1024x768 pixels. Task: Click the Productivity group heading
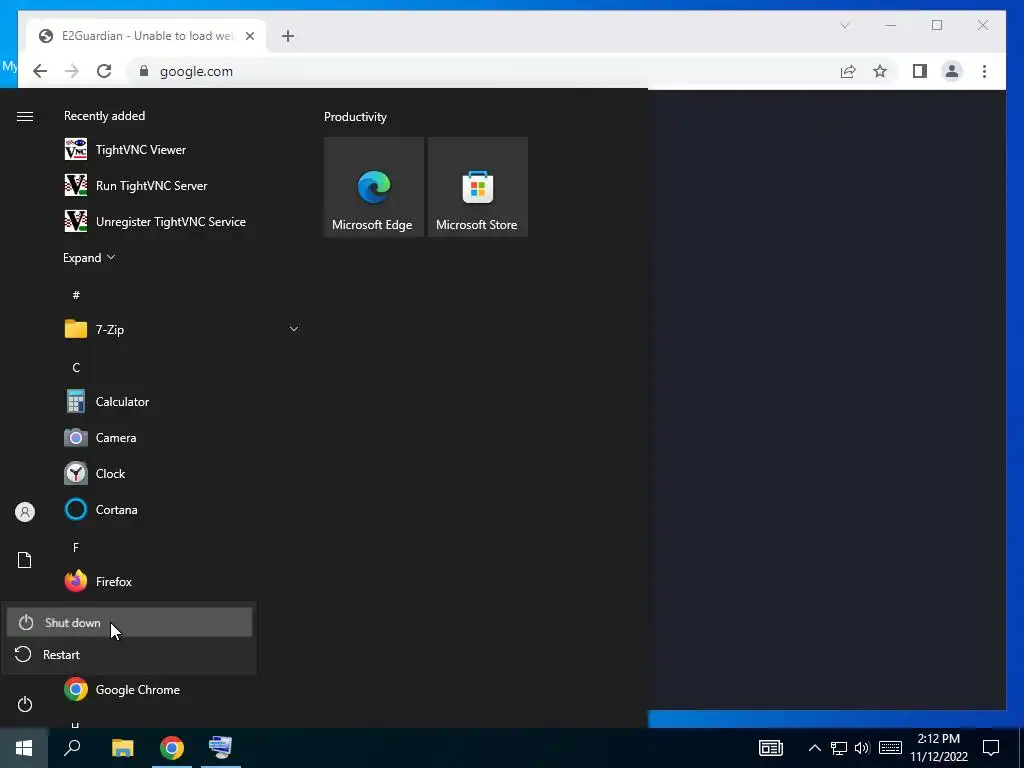click(355, 117)
